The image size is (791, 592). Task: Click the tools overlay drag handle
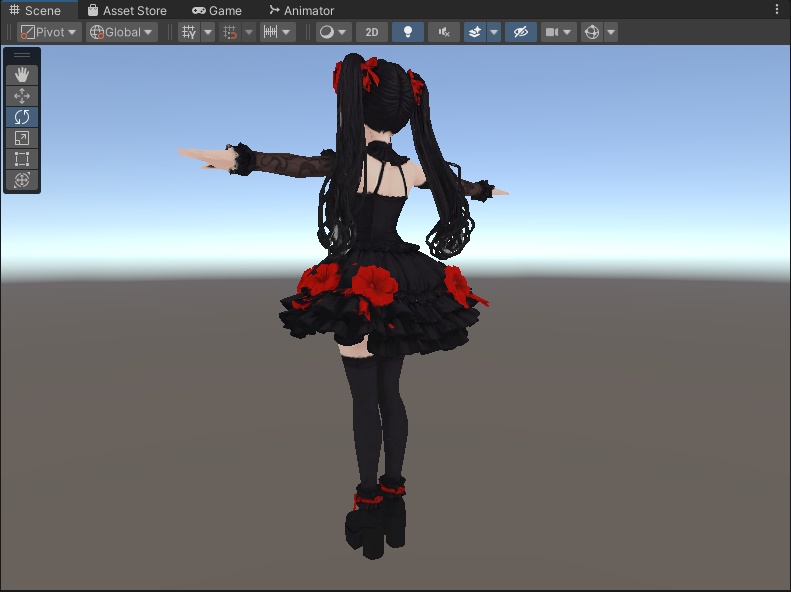22,55
